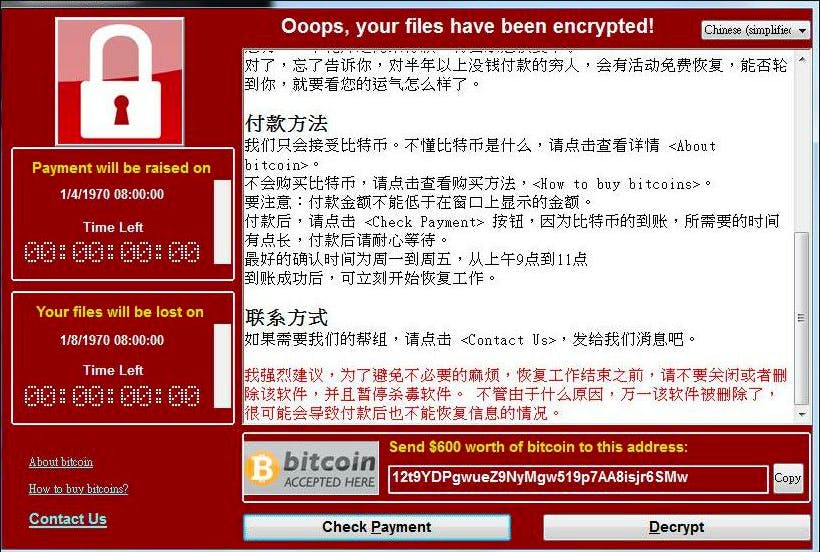This screenshot has height=552, width=820.
Task: Click the Bitcoin Accepted Here logo
Action: tap(311, 468)
